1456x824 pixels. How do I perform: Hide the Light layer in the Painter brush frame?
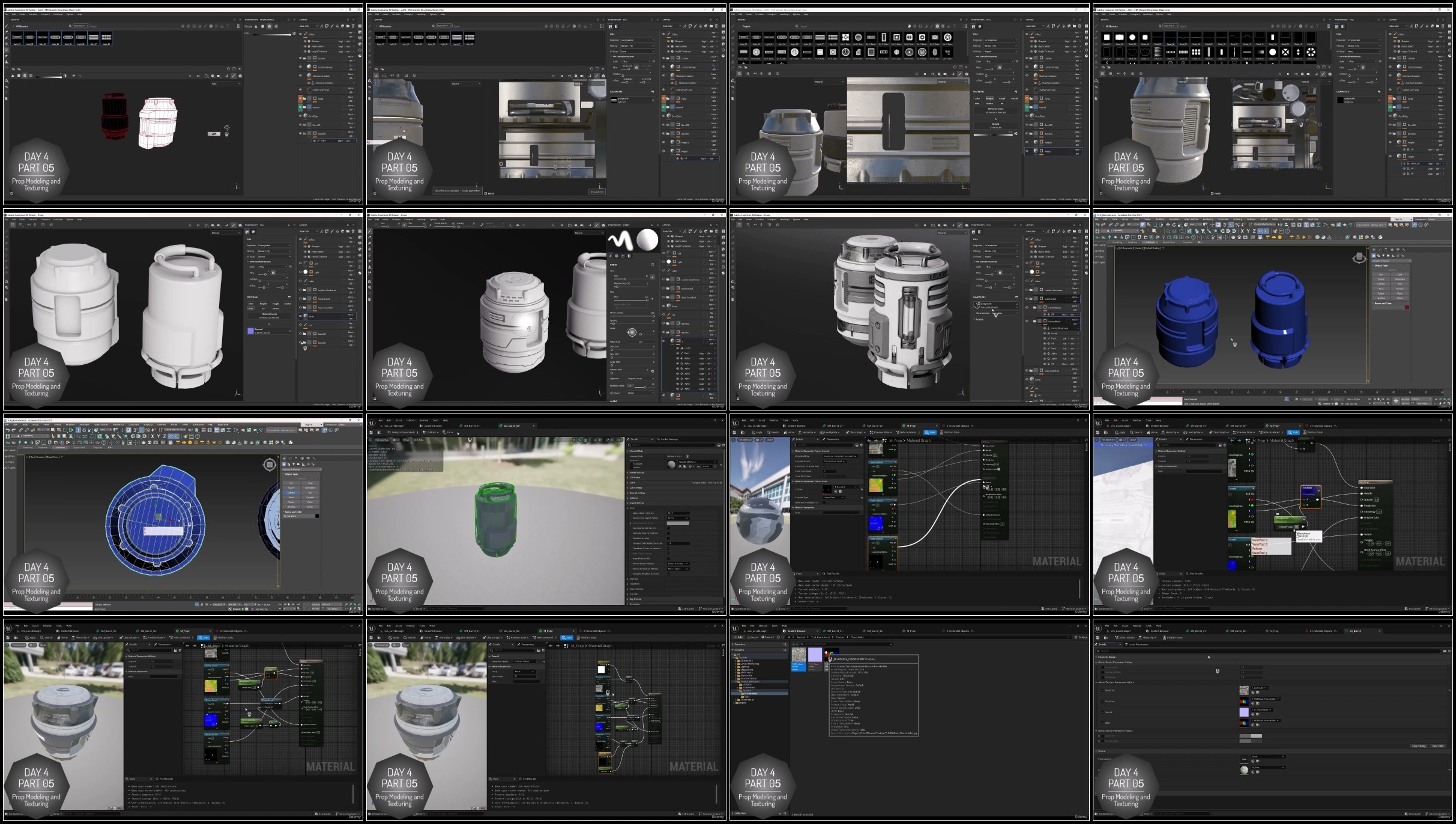pos(663,262)
